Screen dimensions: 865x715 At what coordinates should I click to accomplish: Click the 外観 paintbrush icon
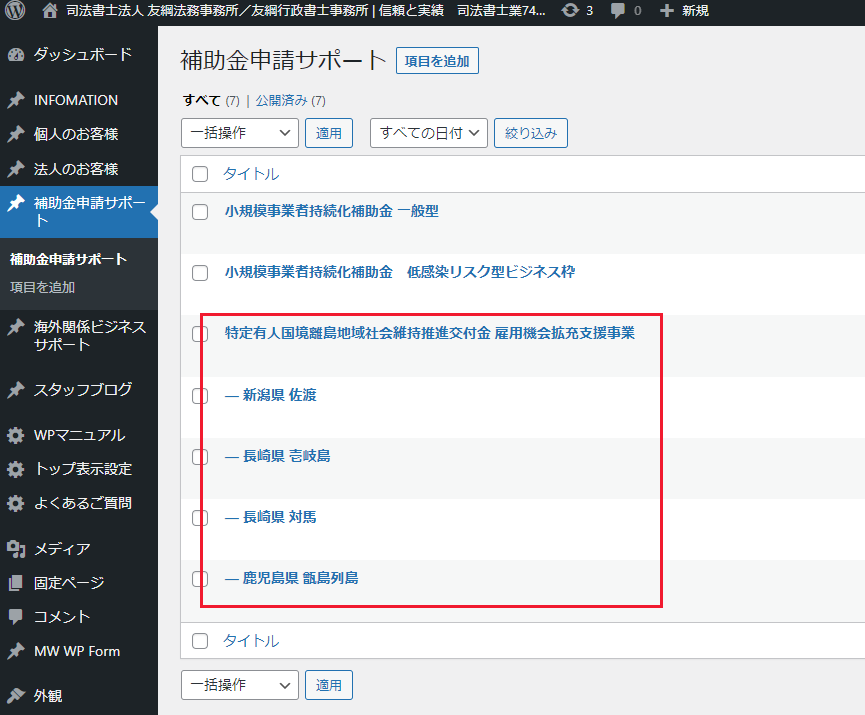16,696
